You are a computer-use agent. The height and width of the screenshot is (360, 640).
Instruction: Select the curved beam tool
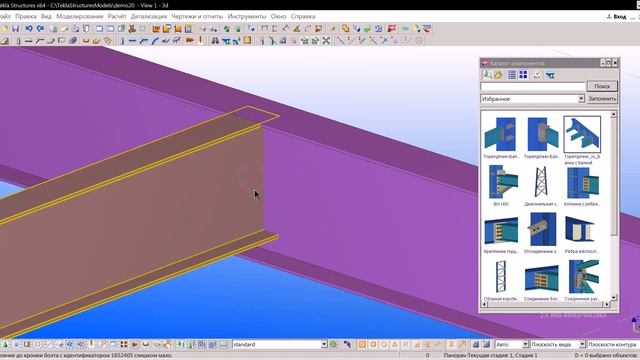pos(155,40)
